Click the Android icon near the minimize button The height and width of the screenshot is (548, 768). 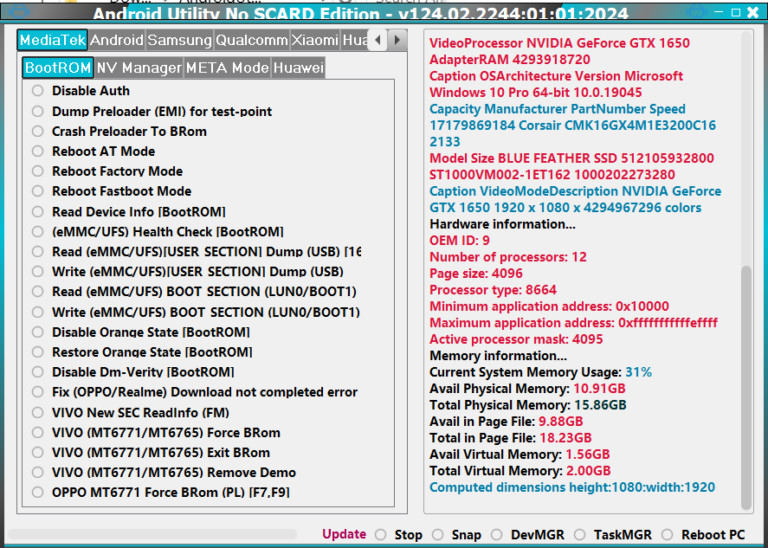pyautogui.click(x=696, y=11)
